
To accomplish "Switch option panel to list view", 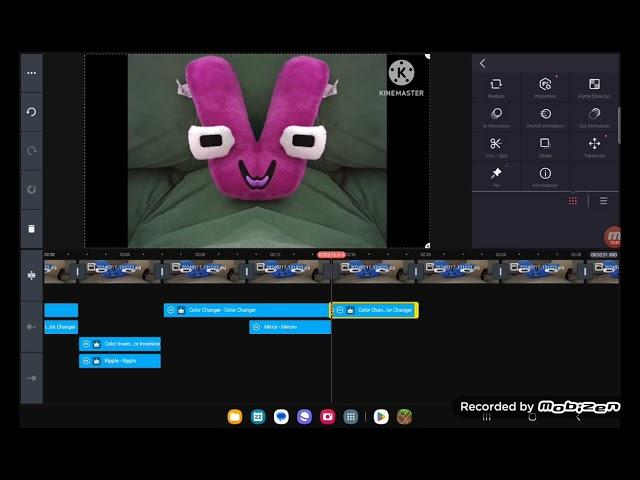I will pos(603,201).
